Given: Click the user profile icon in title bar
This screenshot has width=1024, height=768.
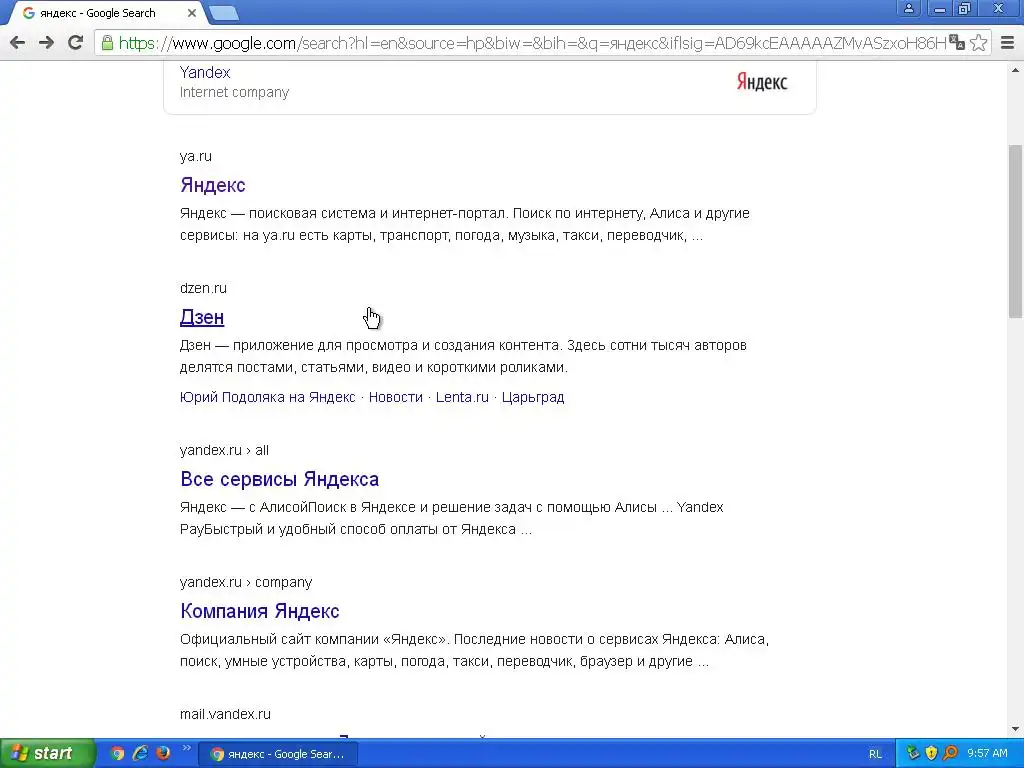Looking at the screenshot, I should 908,8.
